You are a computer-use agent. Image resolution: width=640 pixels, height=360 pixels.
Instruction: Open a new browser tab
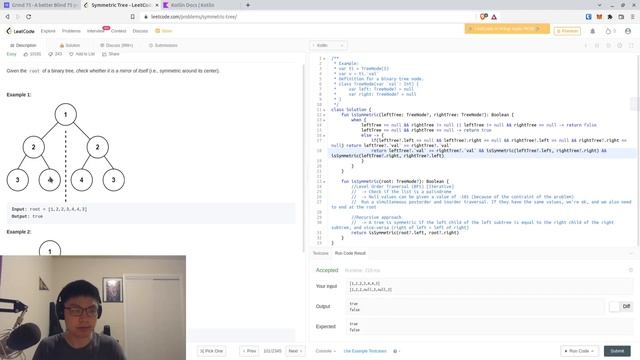248,5
